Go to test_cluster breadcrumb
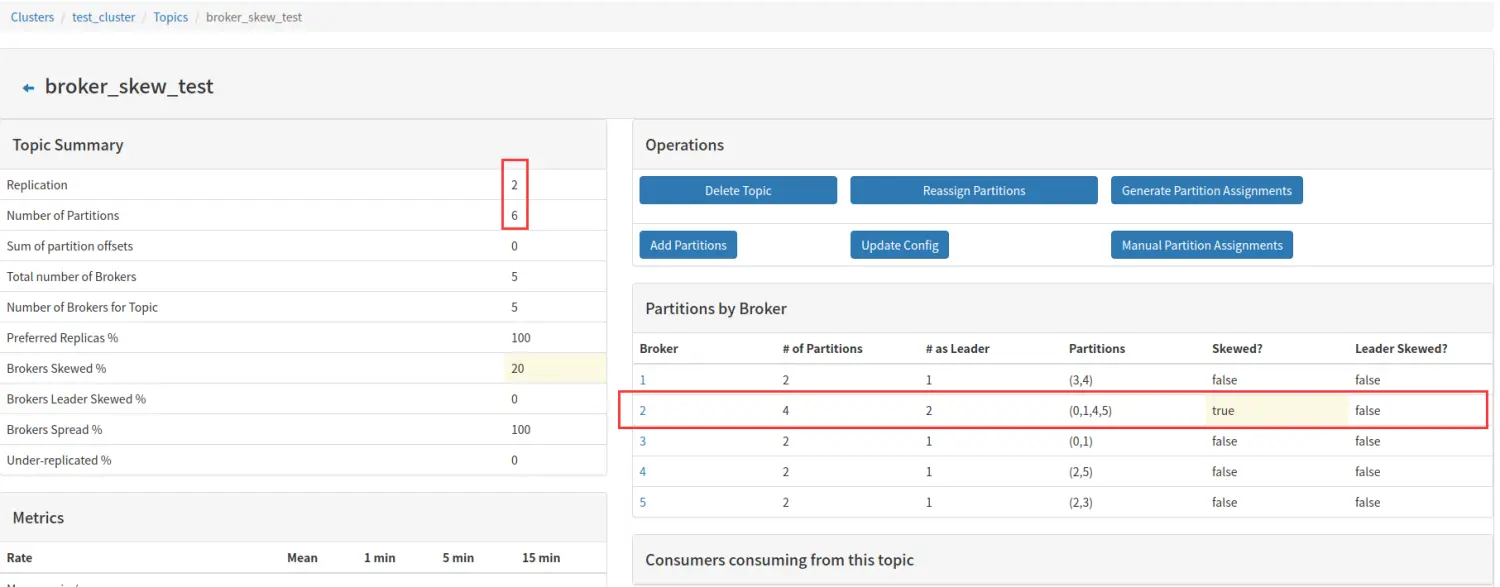The height and width of the screenshot is (587, 1500). pyautogui.click(x=104, y=17)
